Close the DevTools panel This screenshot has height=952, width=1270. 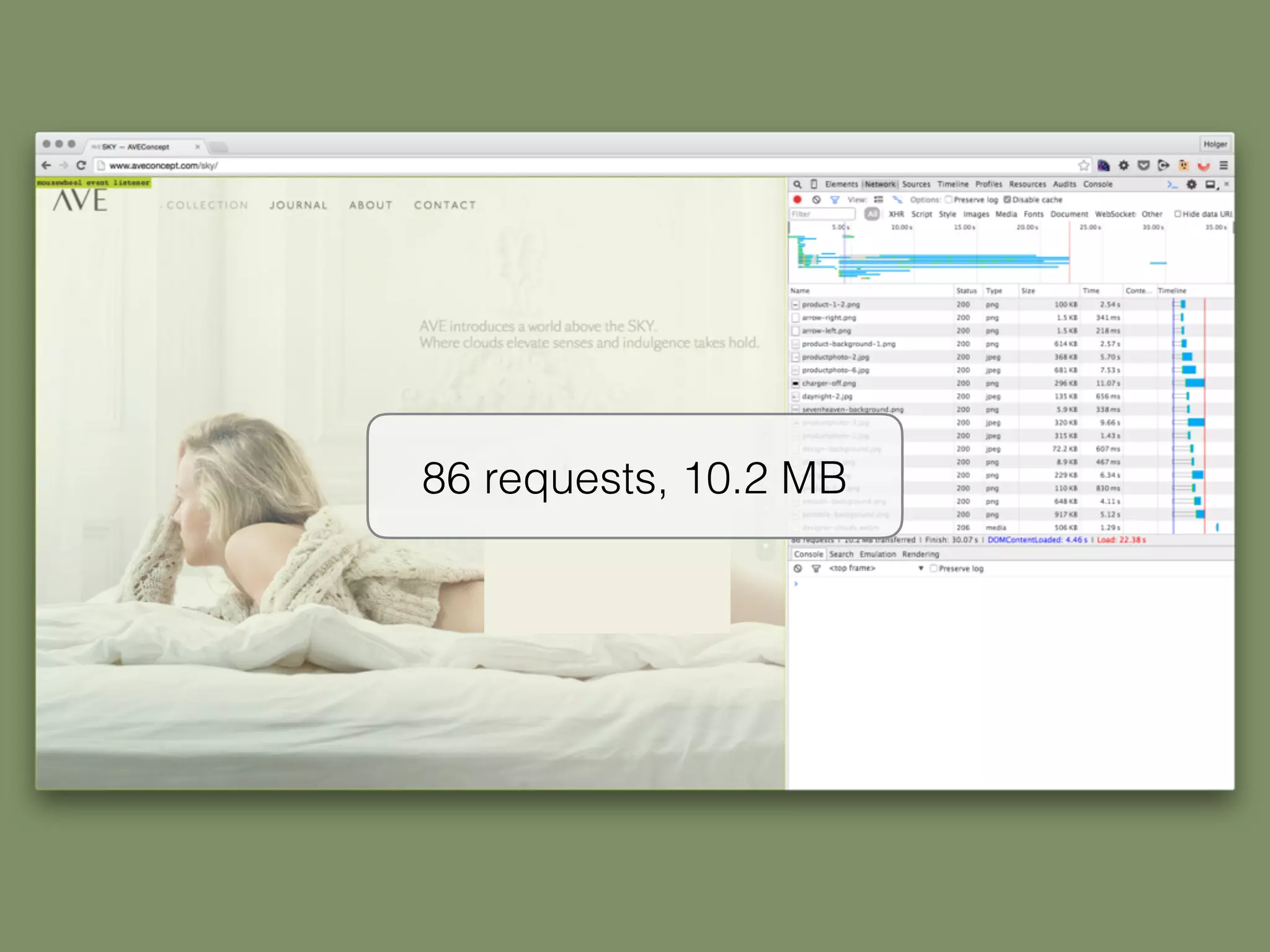coord(1226,184)
